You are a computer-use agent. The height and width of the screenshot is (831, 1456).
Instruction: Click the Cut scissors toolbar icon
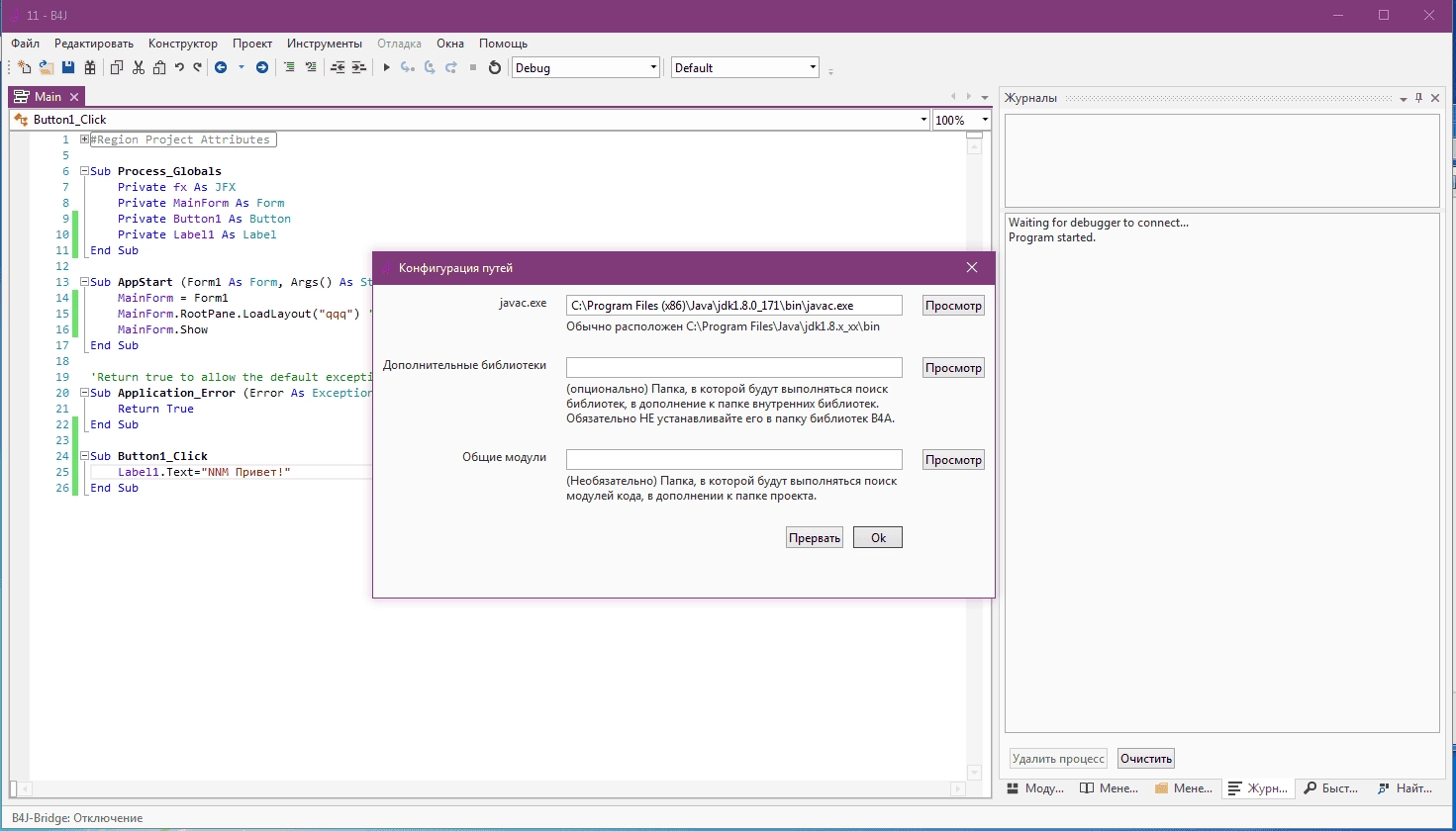coord(139,67)
